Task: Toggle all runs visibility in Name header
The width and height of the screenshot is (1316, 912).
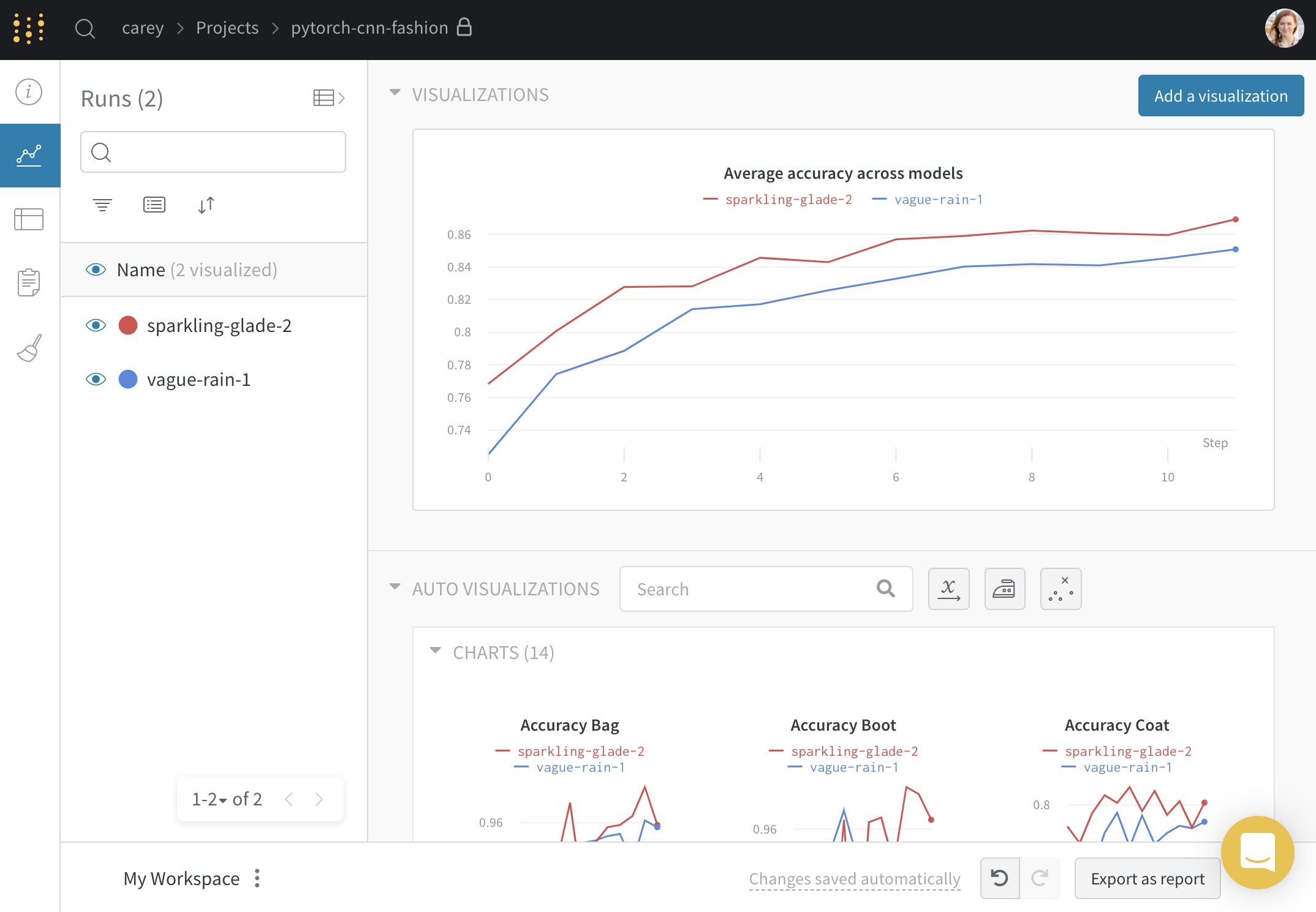Action: tap(96, 269)
